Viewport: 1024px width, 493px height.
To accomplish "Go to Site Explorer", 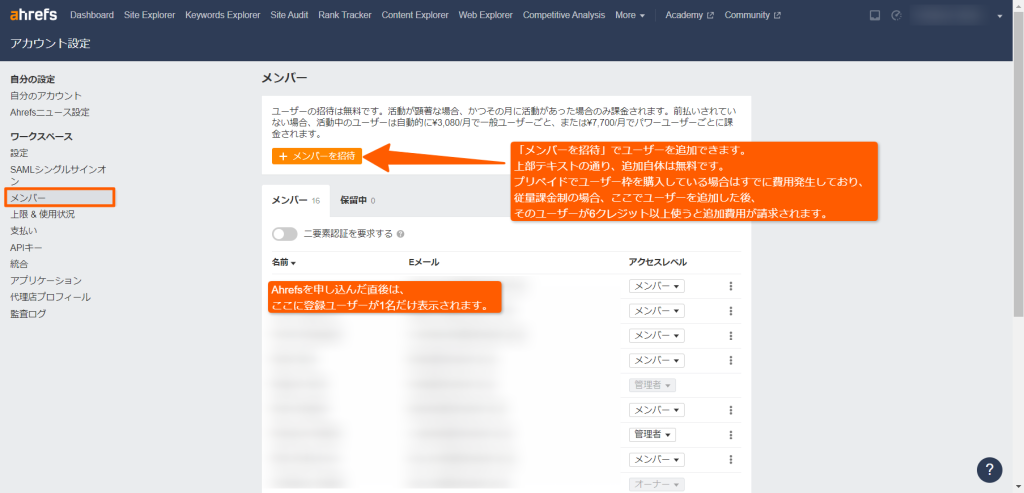I will [x=150, y=15].
